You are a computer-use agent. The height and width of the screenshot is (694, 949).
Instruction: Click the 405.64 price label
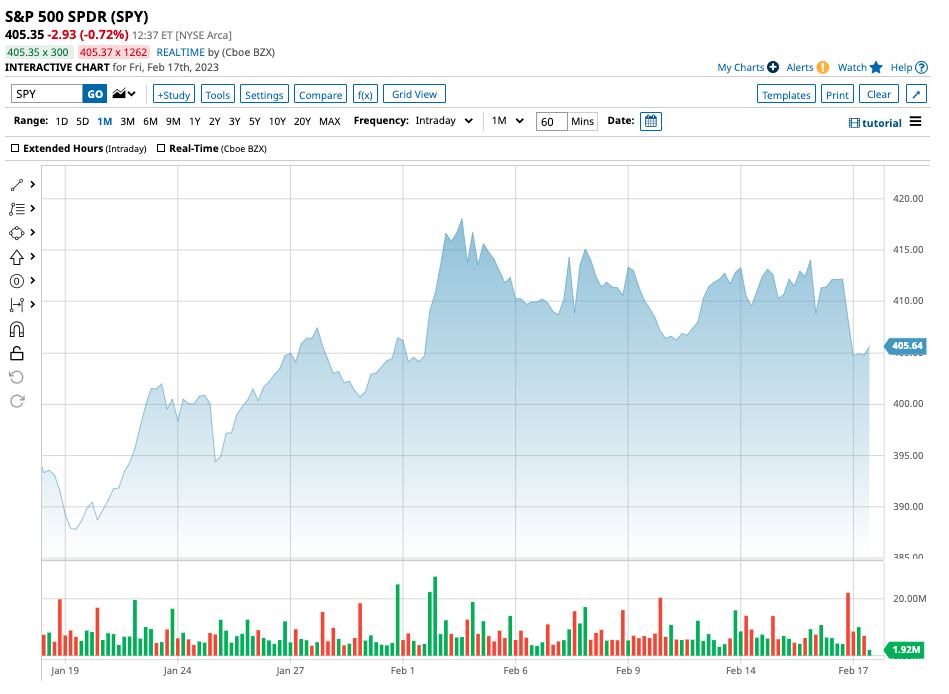(905, 346)
